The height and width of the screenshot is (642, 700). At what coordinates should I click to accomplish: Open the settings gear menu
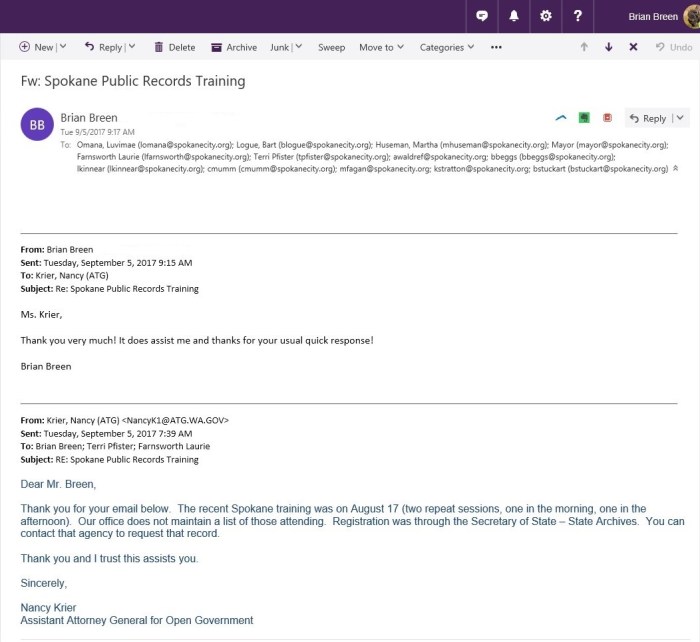(x=545, y=16)
